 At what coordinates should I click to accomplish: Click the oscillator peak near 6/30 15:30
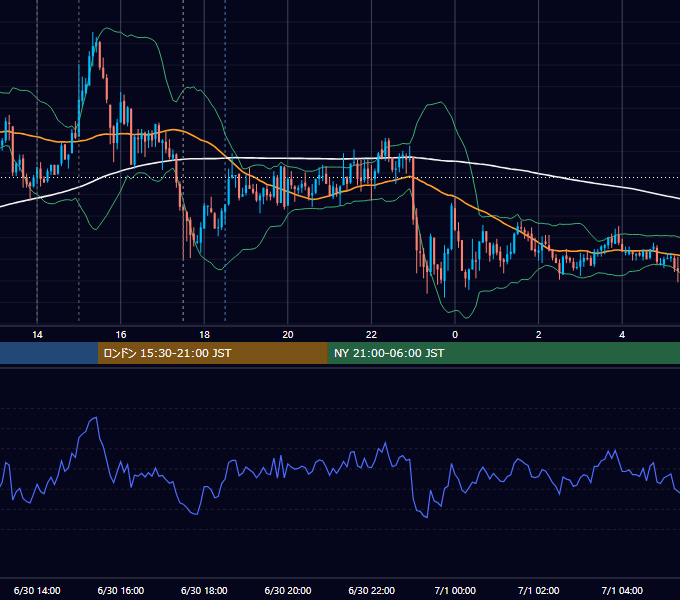(x=95, y=418)
